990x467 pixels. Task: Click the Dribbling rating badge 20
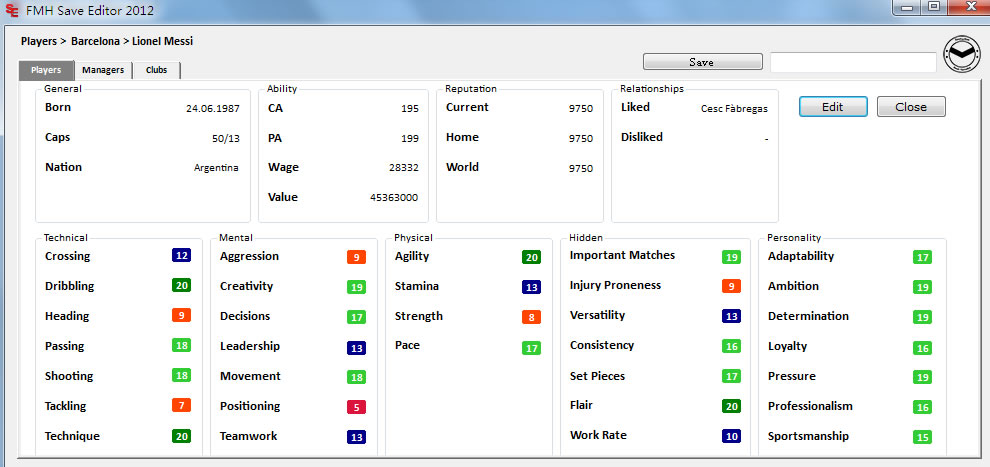(x=181, y=286)
